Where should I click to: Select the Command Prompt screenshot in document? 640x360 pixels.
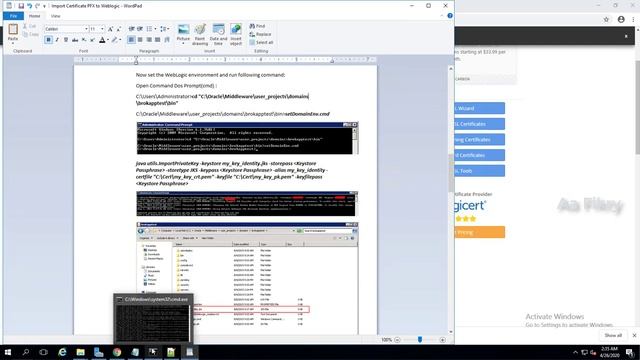coord(247,138)
